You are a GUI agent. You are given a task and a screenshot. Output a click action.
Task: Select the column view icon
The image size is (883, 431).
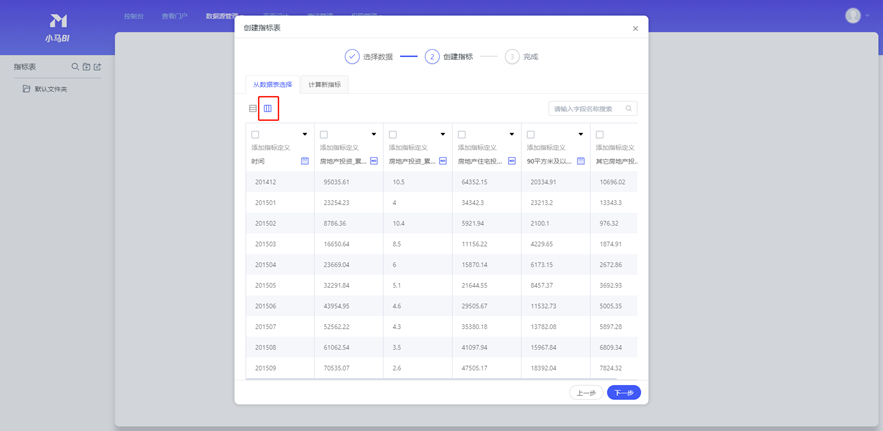click(267, 109)
